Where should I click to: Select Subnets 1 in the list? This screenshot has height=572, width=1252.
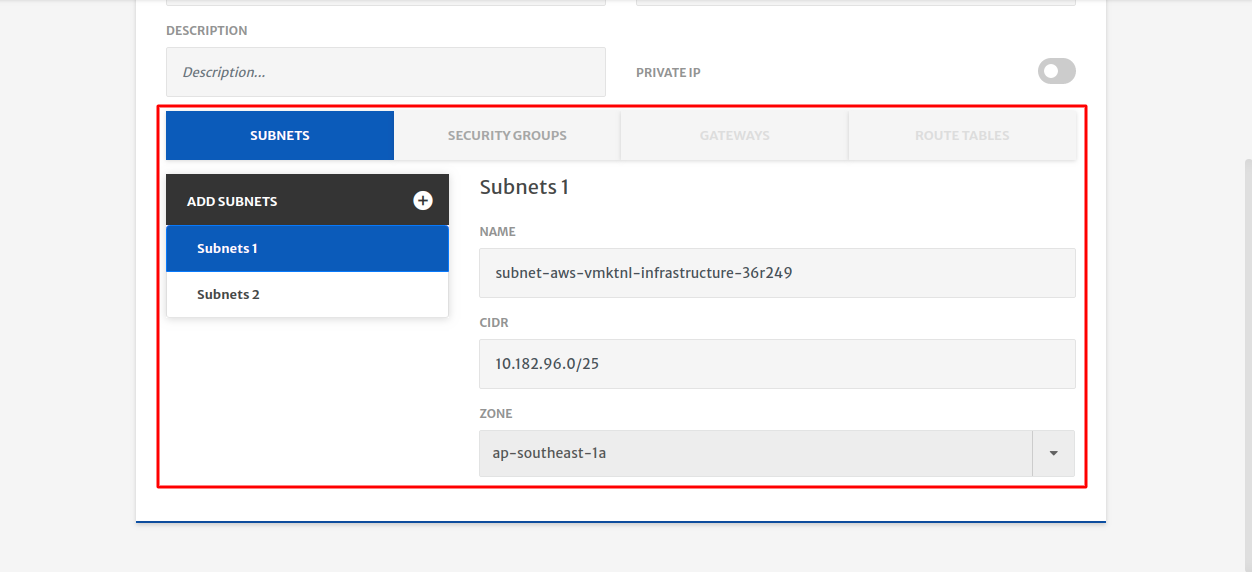tap(307, 249)
